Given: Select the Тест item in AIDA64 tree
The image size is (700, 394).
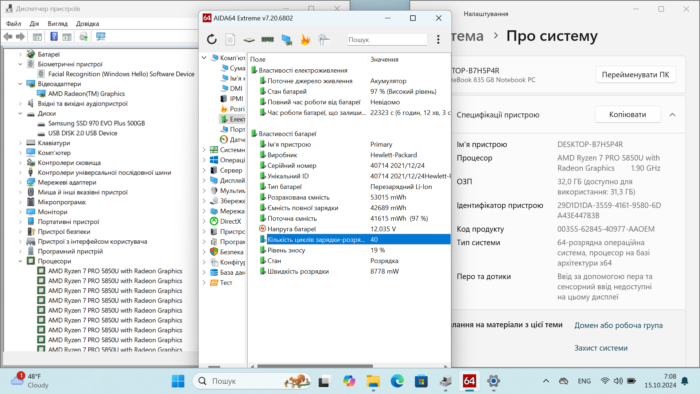Looking at the screenshot, I should 226,282.
